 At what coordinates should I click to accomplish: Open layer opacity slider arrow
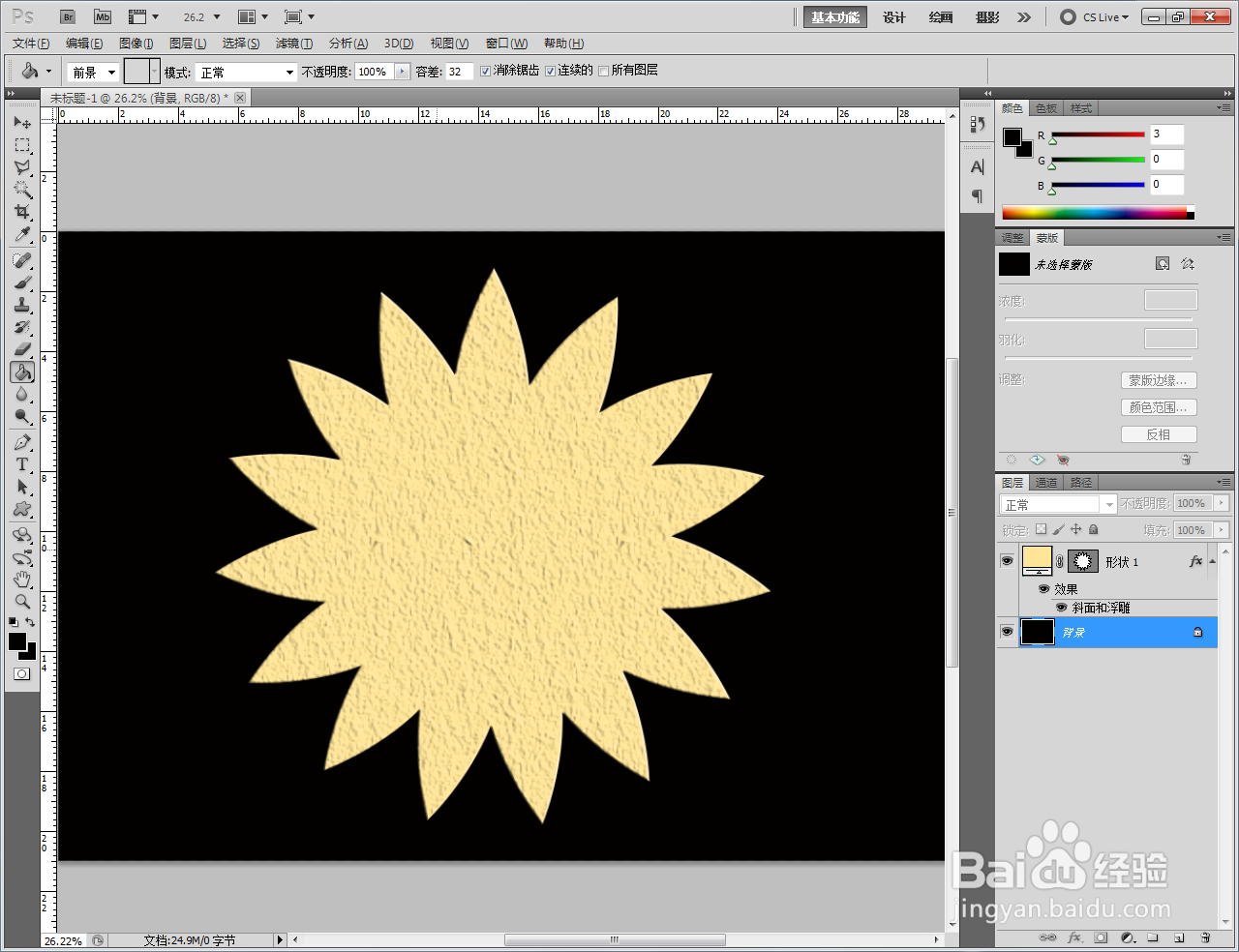point(1222,504)
